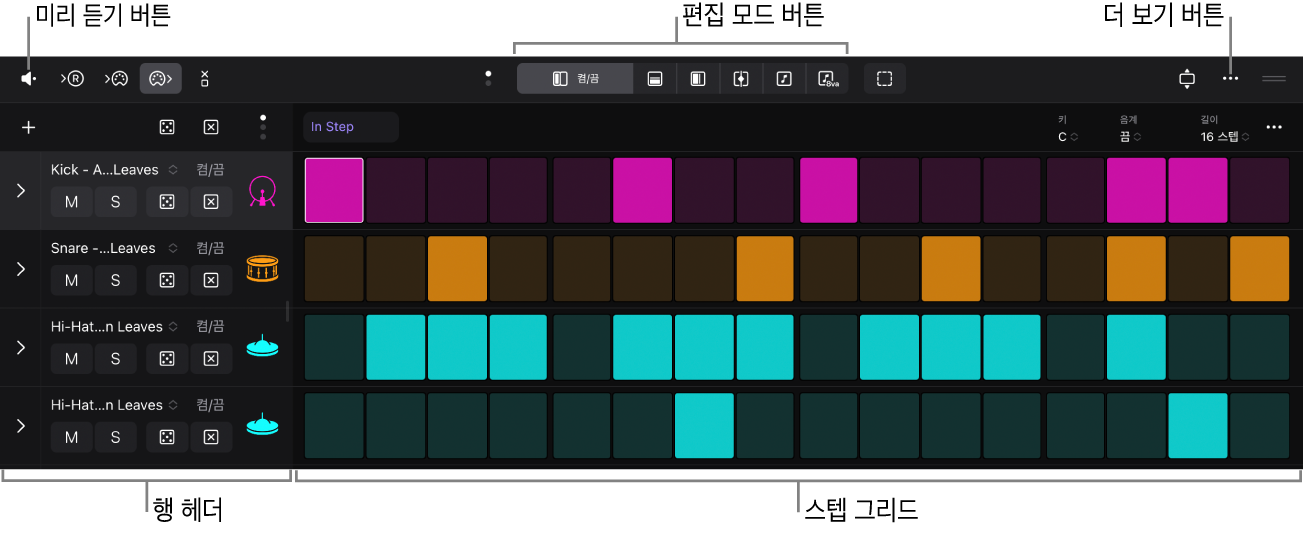Solo the Kick row with its S button
Image resolution: width=1303 pixels, height=537 pixels.
click(116, 202)
